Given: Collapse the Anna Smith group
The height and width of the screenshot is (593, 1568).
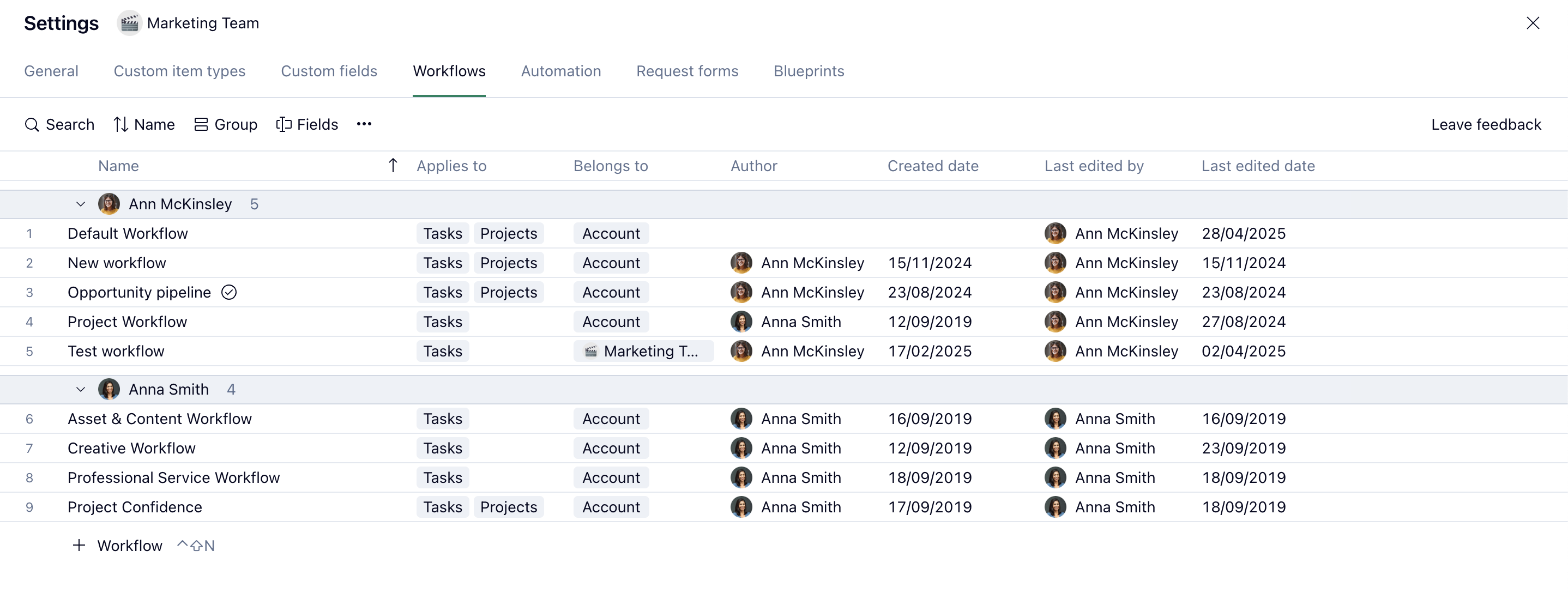Looking at the screenshot, I should (x=80, y=390).
